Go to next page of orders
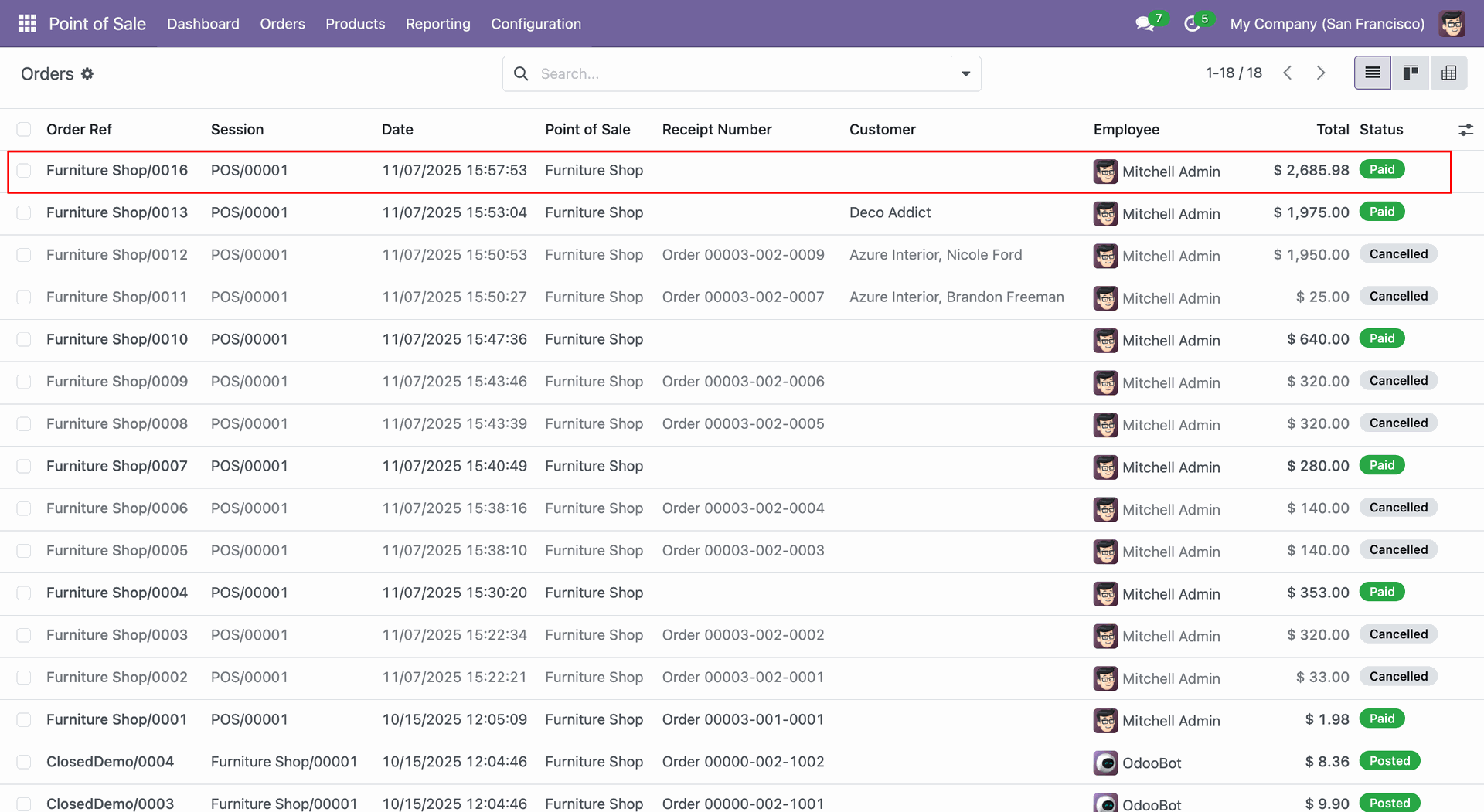This screenshot has width=1484, height=812. (x=1321, y=73)
